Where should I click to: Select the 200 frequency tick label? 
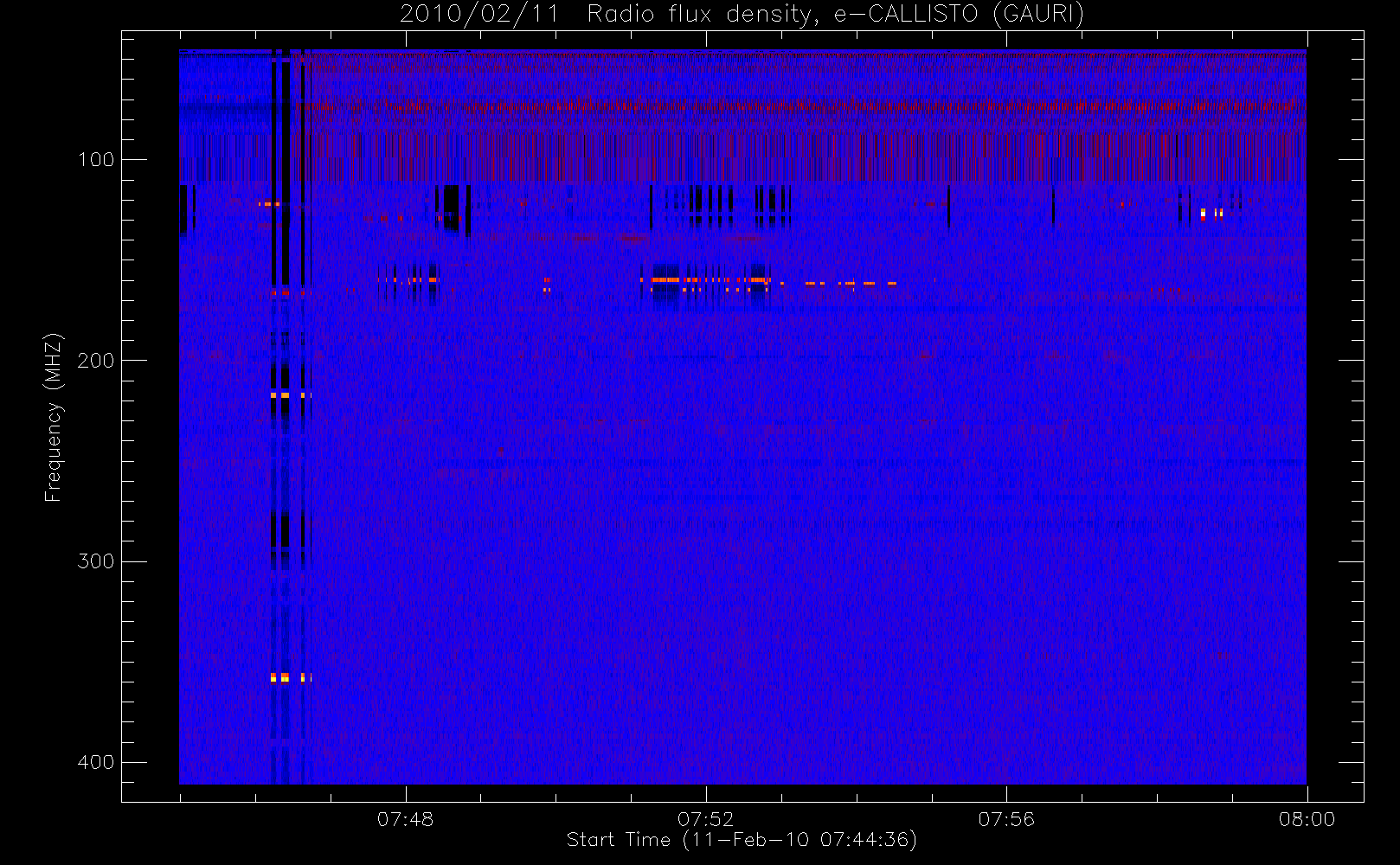(x=95, y=361)
